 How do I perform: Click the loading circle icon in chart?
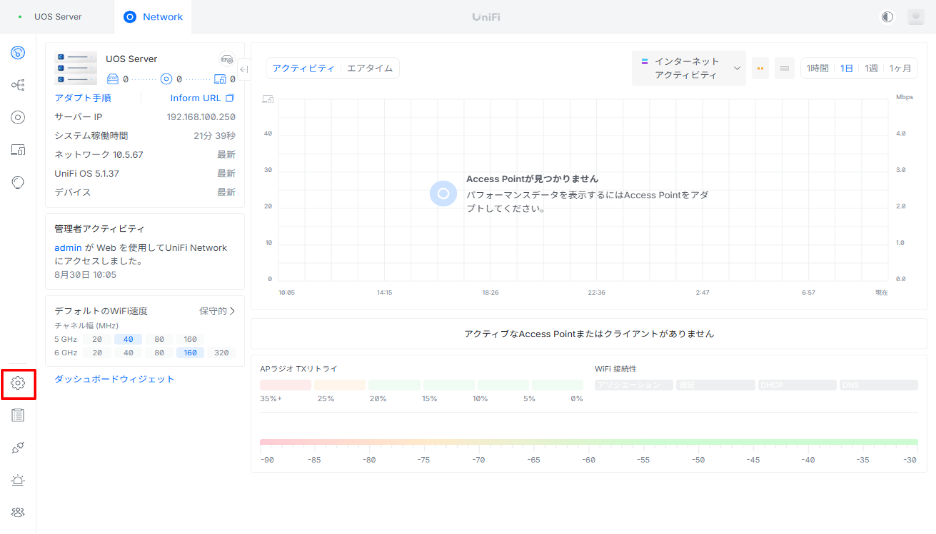point(444,193)
